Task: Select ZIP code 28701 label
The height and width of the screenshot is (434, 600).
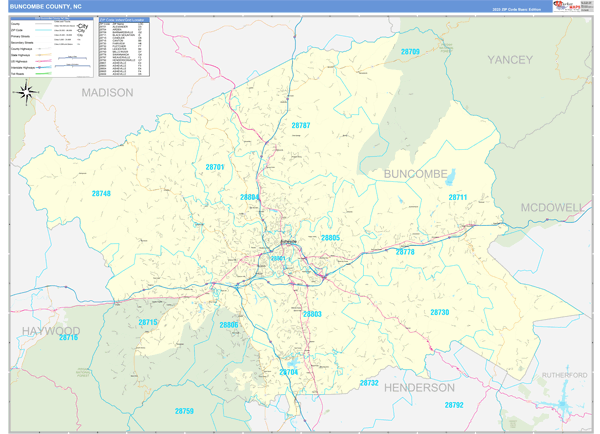Action: coord(215,167)
